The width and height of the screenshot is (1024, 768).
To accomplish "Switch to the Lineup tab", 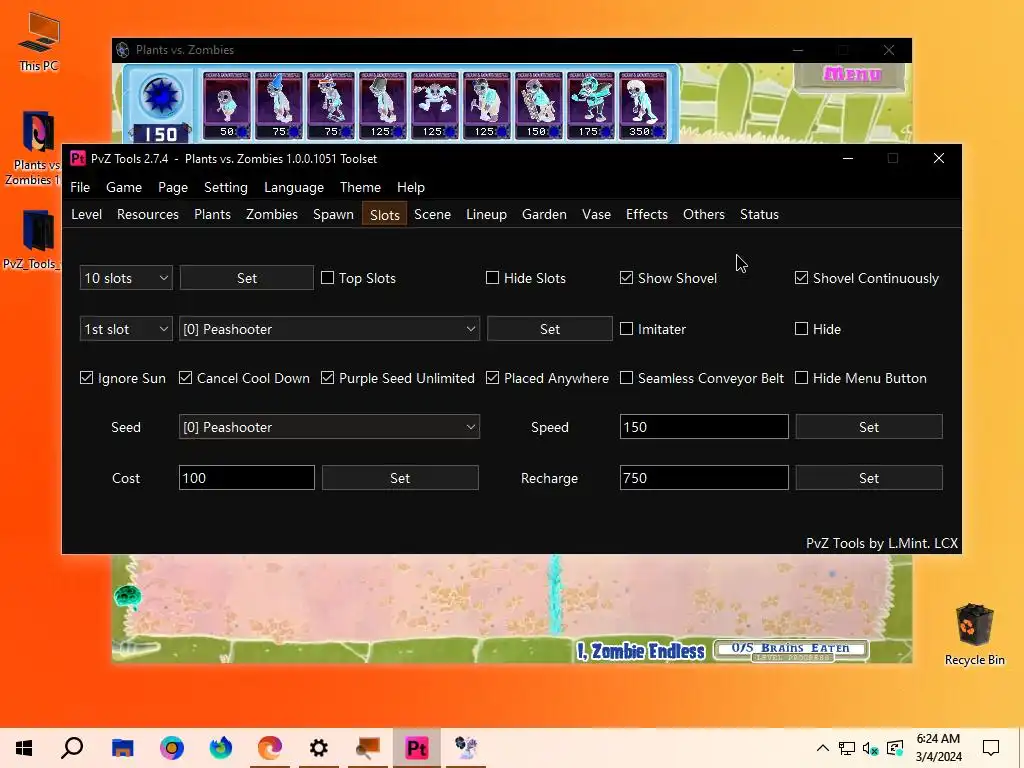I will pyautogui.click(x=486, y=214).
